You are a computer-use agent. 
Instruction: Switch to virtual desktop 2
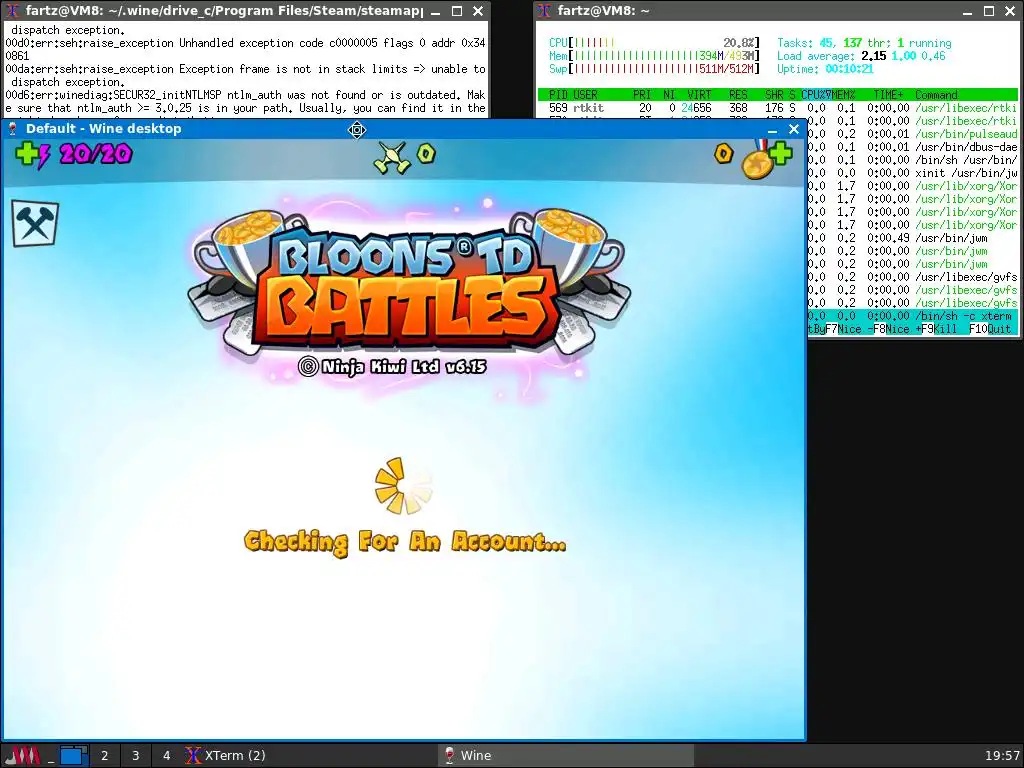click(x=104, y=756)
